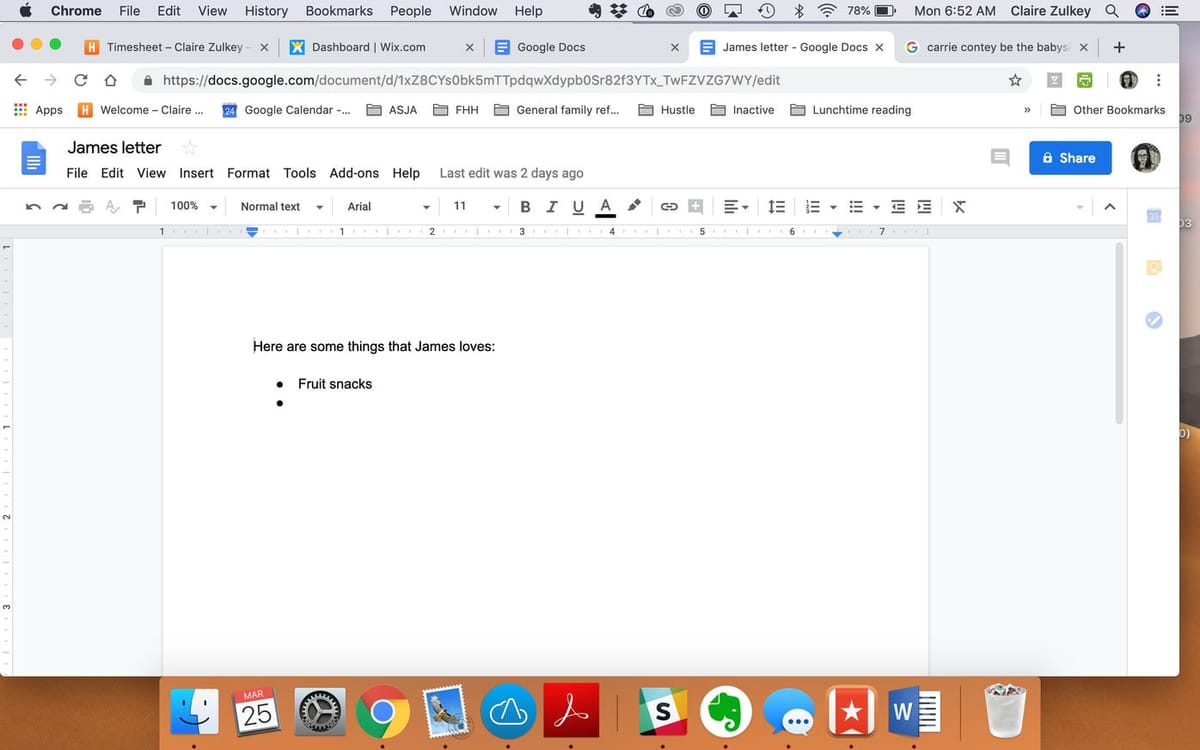Click the Insert link icon
Image resolution: width=1200 pixels, height=750 pixels.
coord(669,207)
